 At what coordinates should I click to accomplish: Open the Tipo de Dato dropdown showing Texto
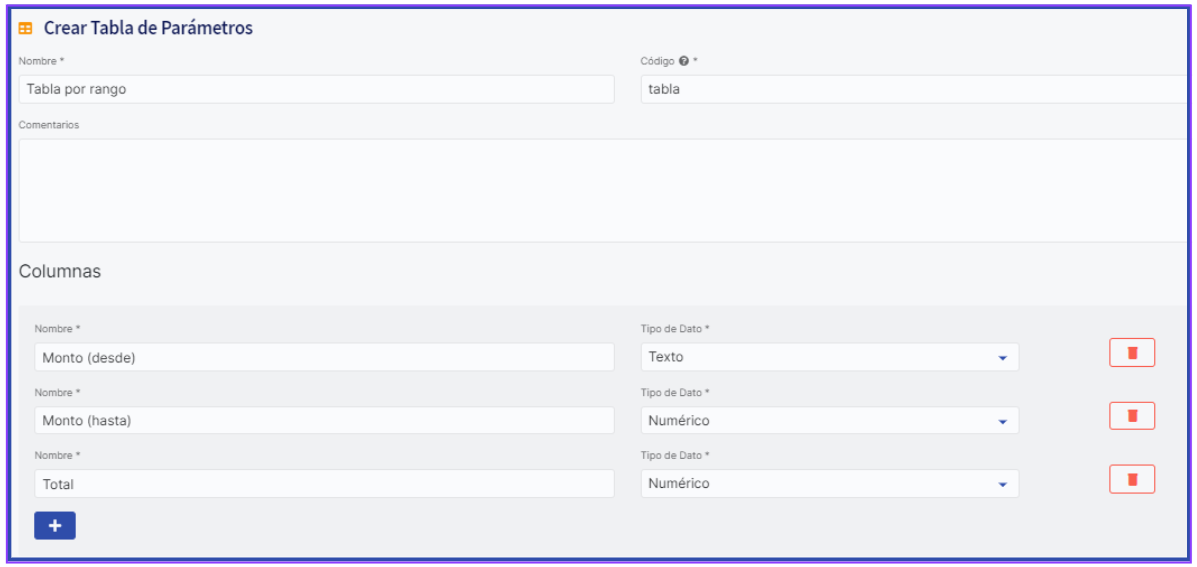tap(828, 357)
